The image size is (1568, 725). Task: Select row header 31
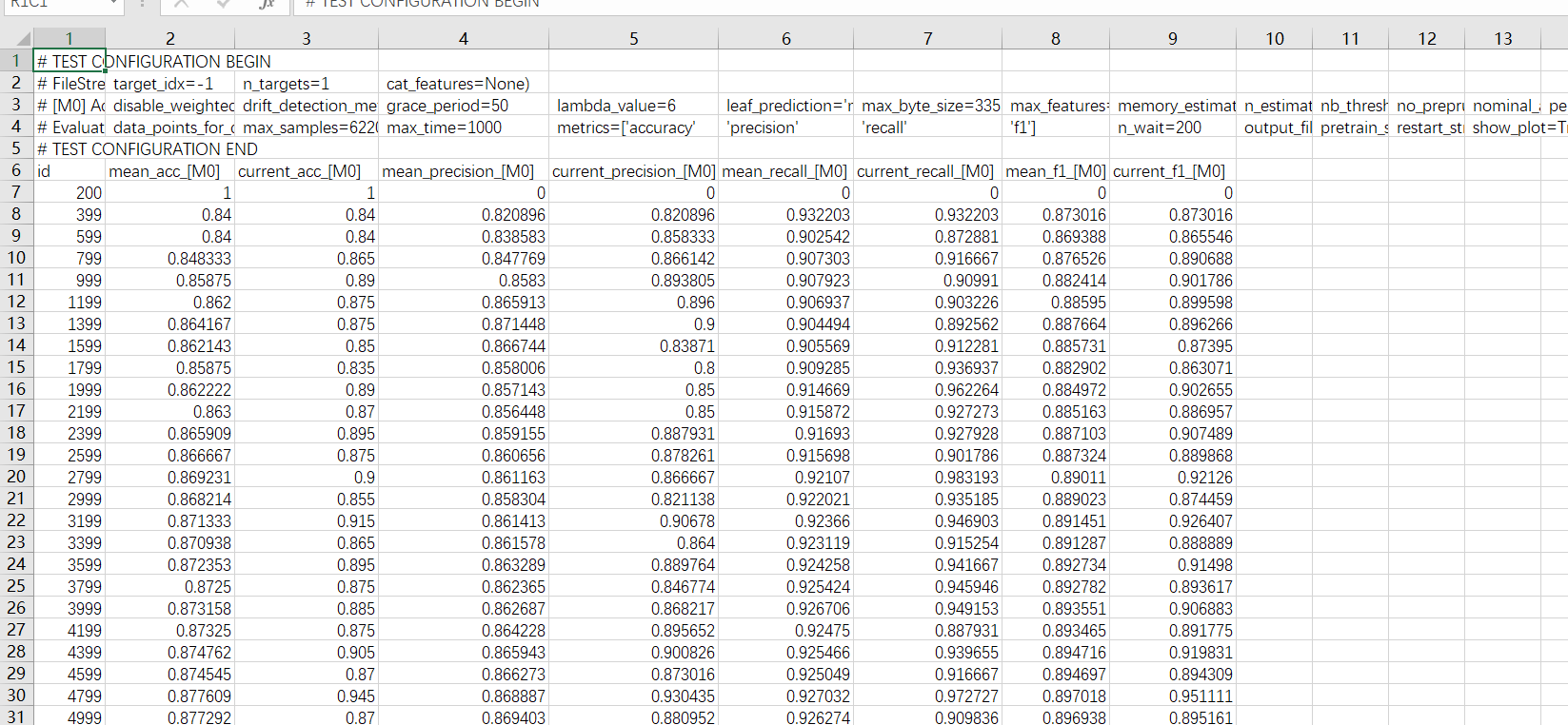(x=16, y=716)
